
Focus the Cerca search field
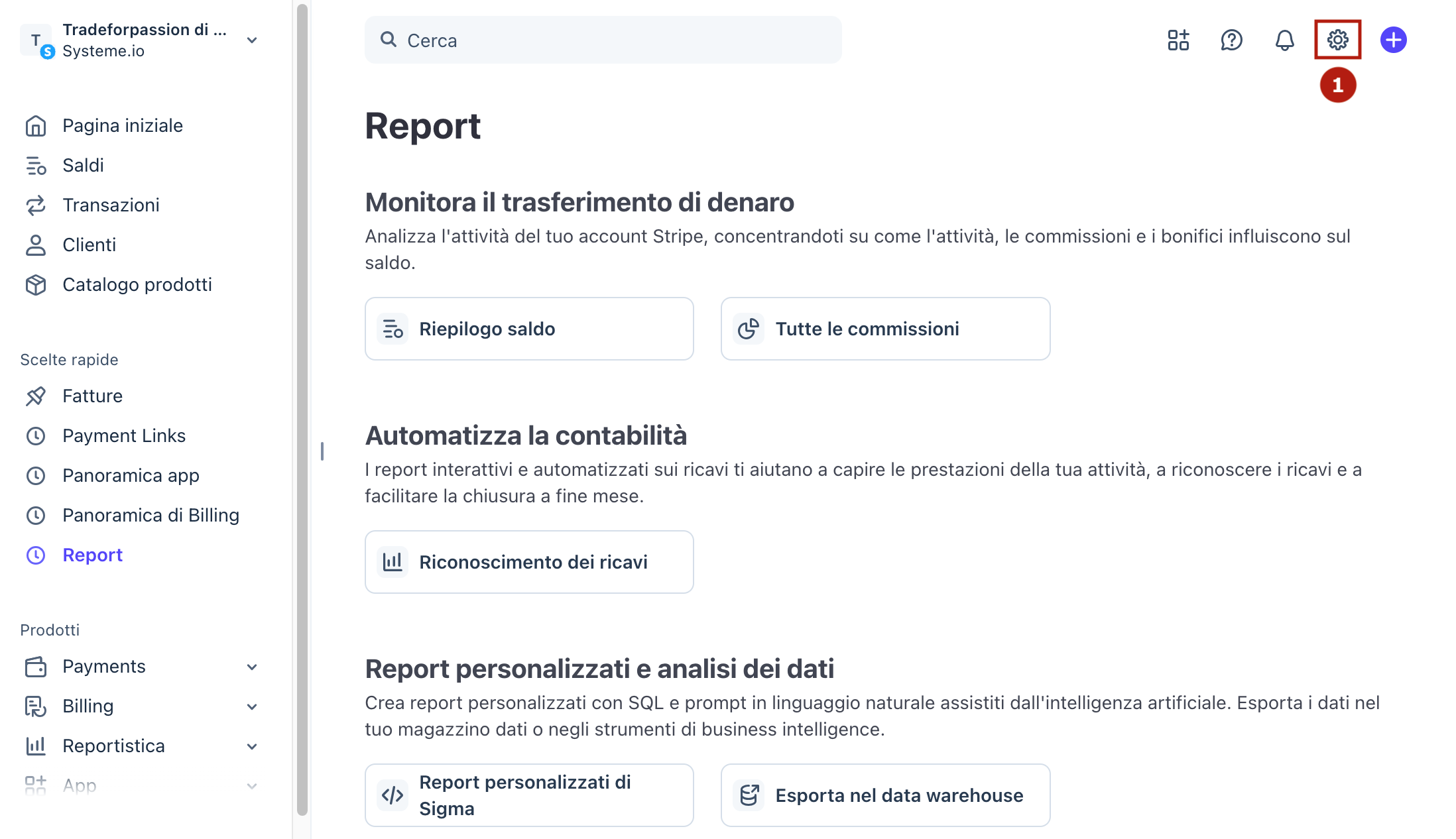point(603,40)
